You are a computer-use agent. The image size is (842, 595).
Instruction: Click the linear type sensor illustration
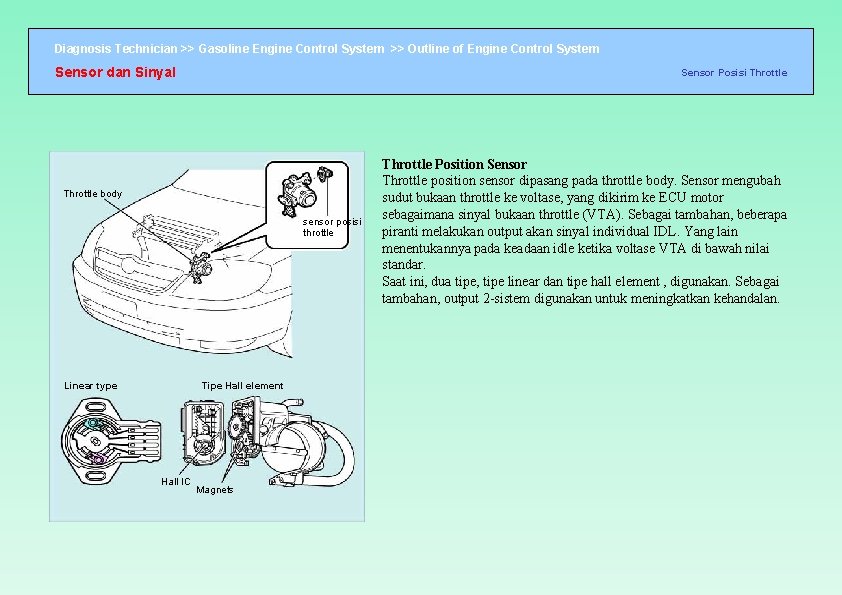click(x=111, y=441)
